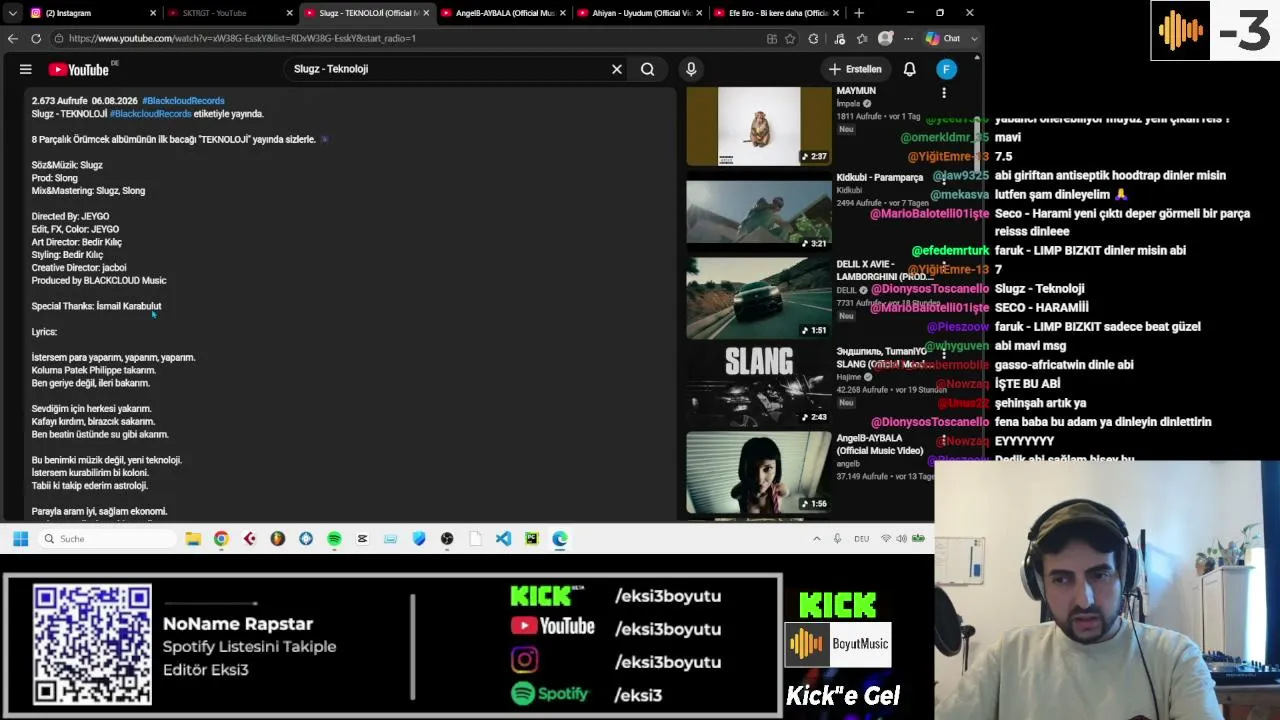Click the AngelB-AYBALA video thumbnail
Image resolution: width=1280 pixels, height=720 pixels.
click(759, 473)
